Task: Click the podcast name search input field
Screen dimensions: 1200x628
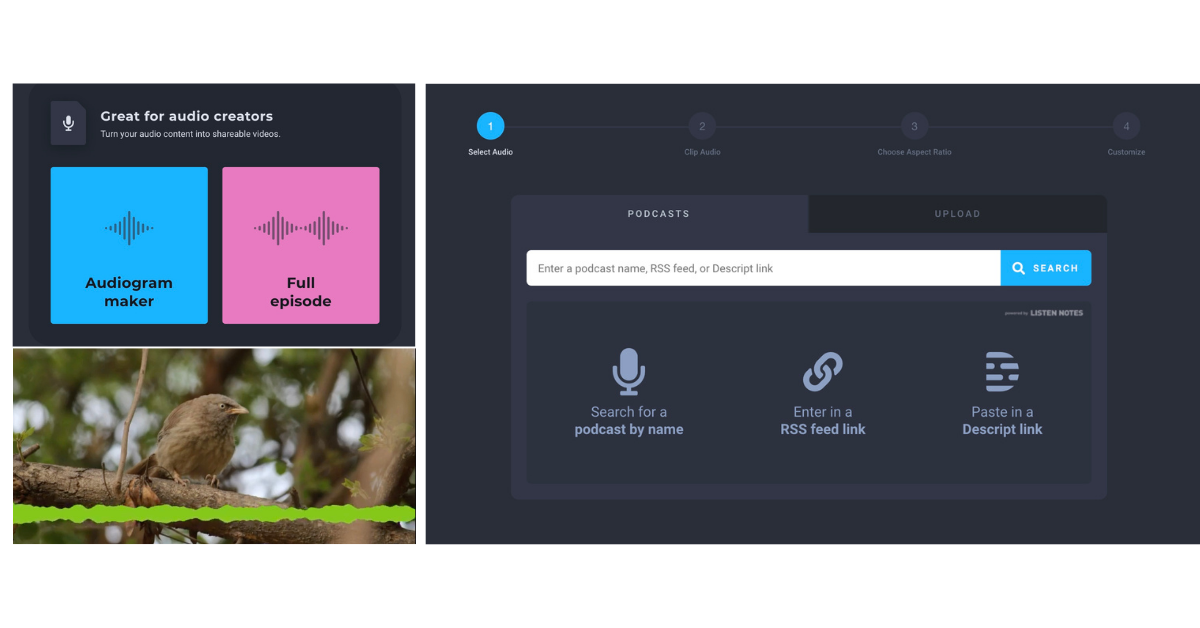Action: click(763, 268)
